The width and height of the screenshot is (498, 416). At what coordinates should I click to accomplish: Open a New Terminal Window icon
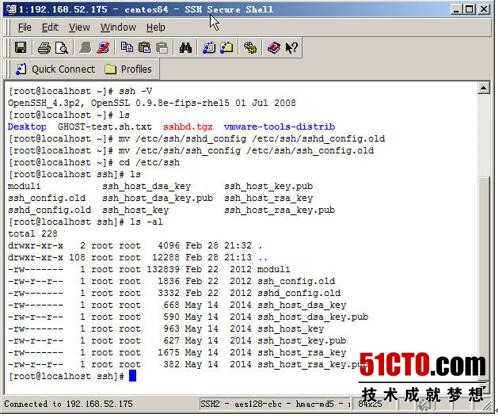tap(209, 48)
